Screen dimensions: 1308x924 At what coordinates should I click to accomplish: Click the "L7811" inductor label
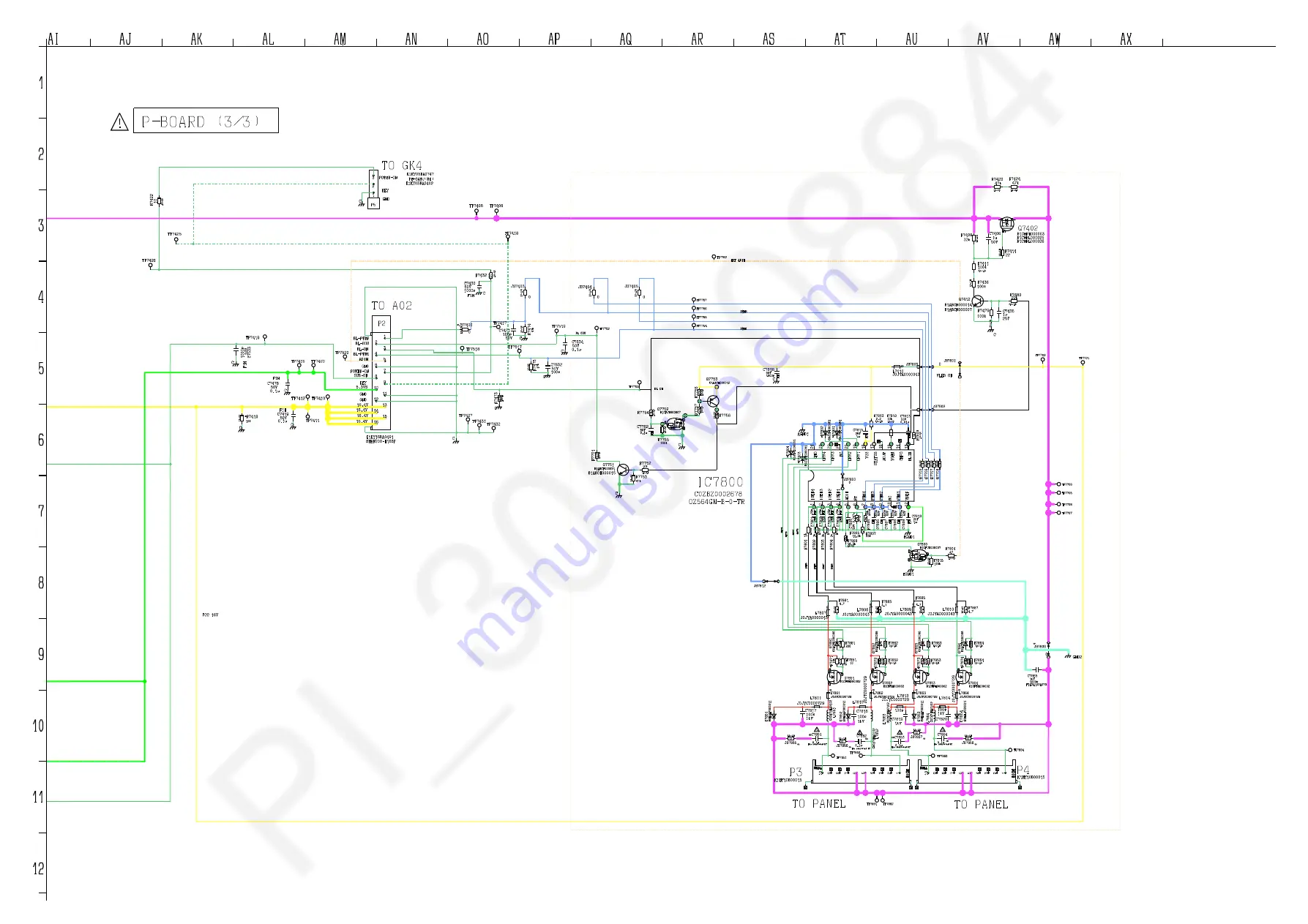pos(815,698)
